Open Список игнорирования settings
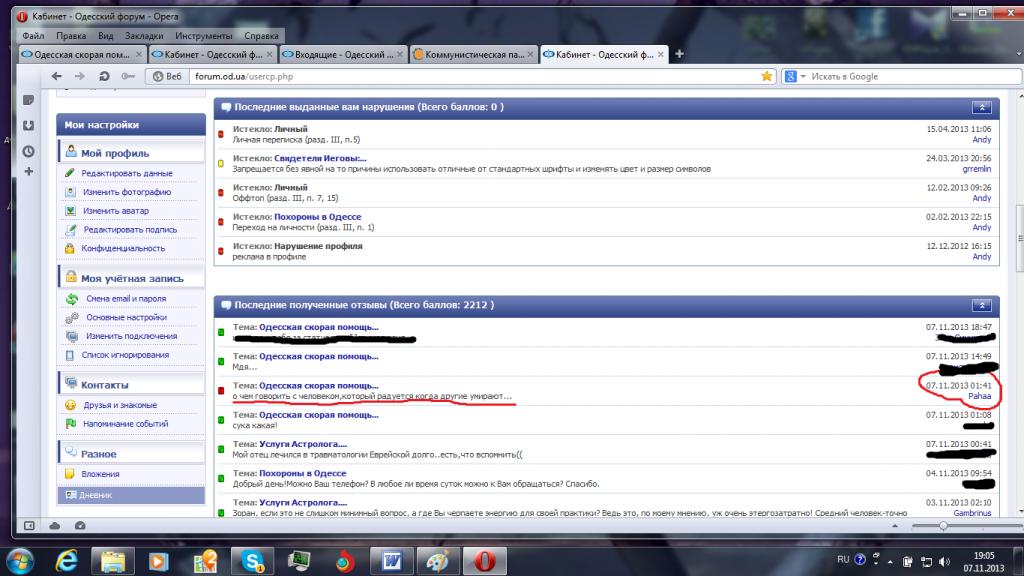 coord(124,354)
